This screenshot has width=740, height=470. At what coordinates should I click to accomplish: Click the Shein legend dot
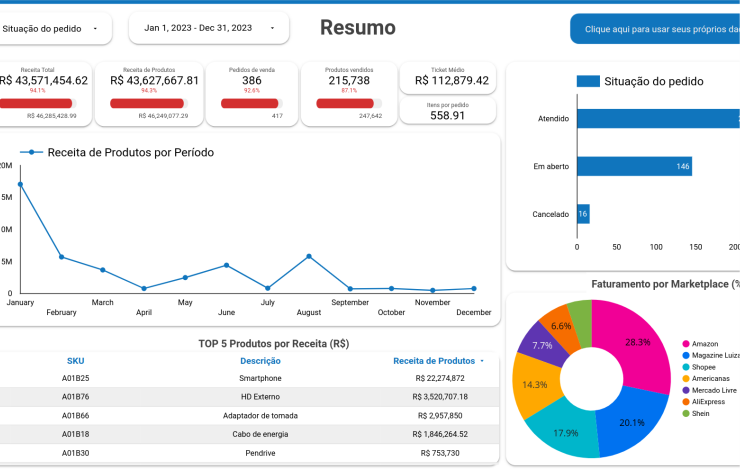685,413
